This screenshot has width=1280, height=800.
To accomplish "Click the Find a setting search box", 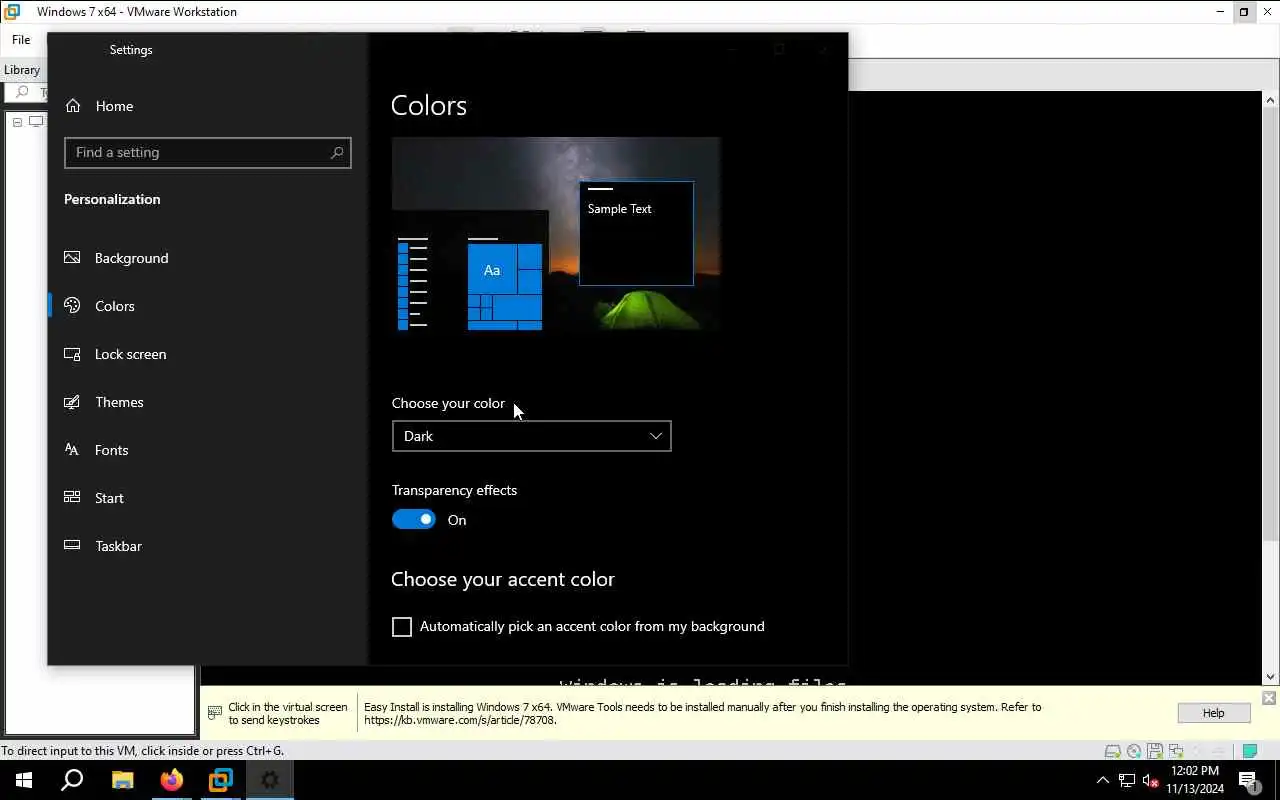I will pos(207,153).
